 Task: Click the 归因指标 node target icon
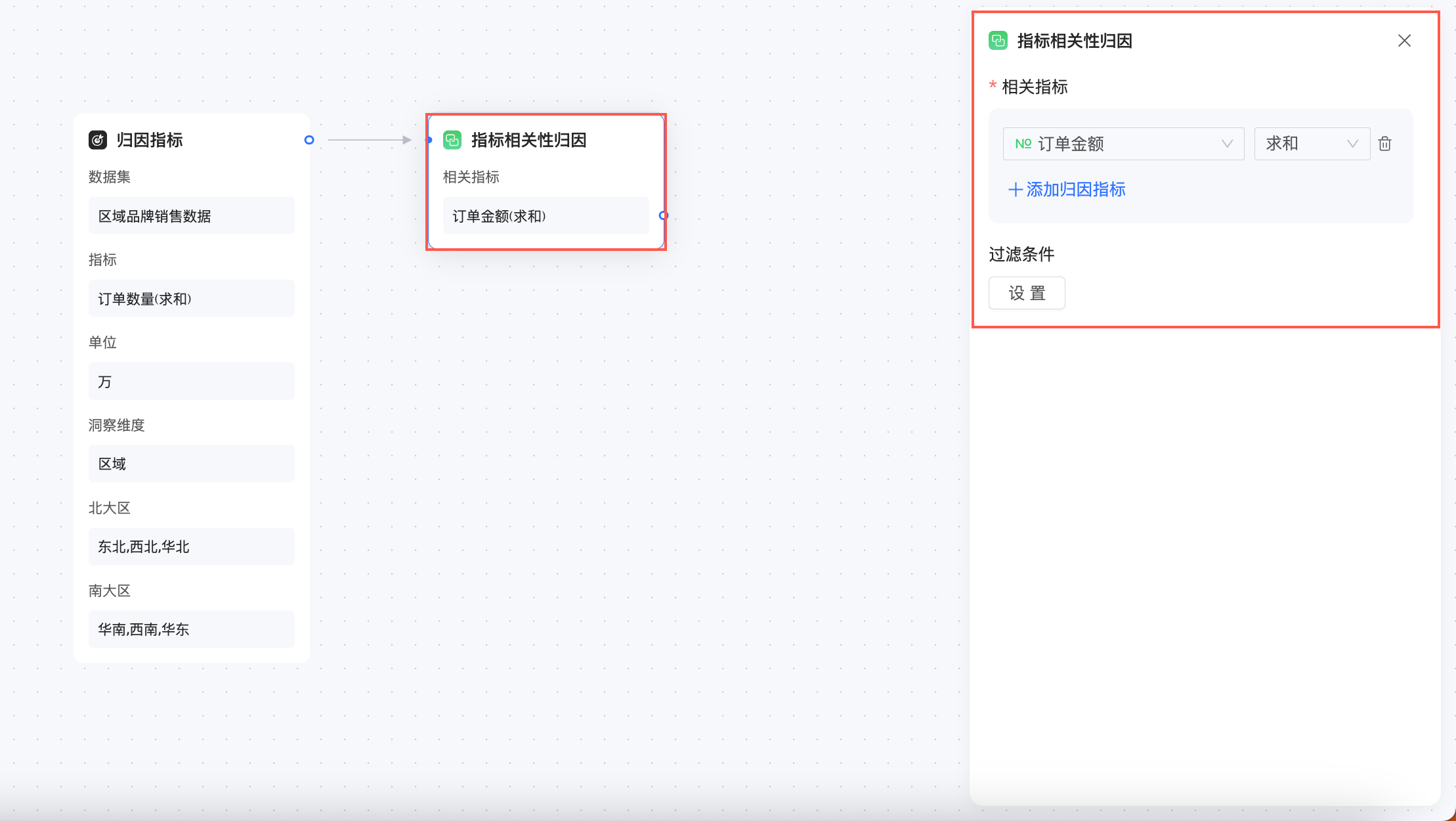coord(98,140)
